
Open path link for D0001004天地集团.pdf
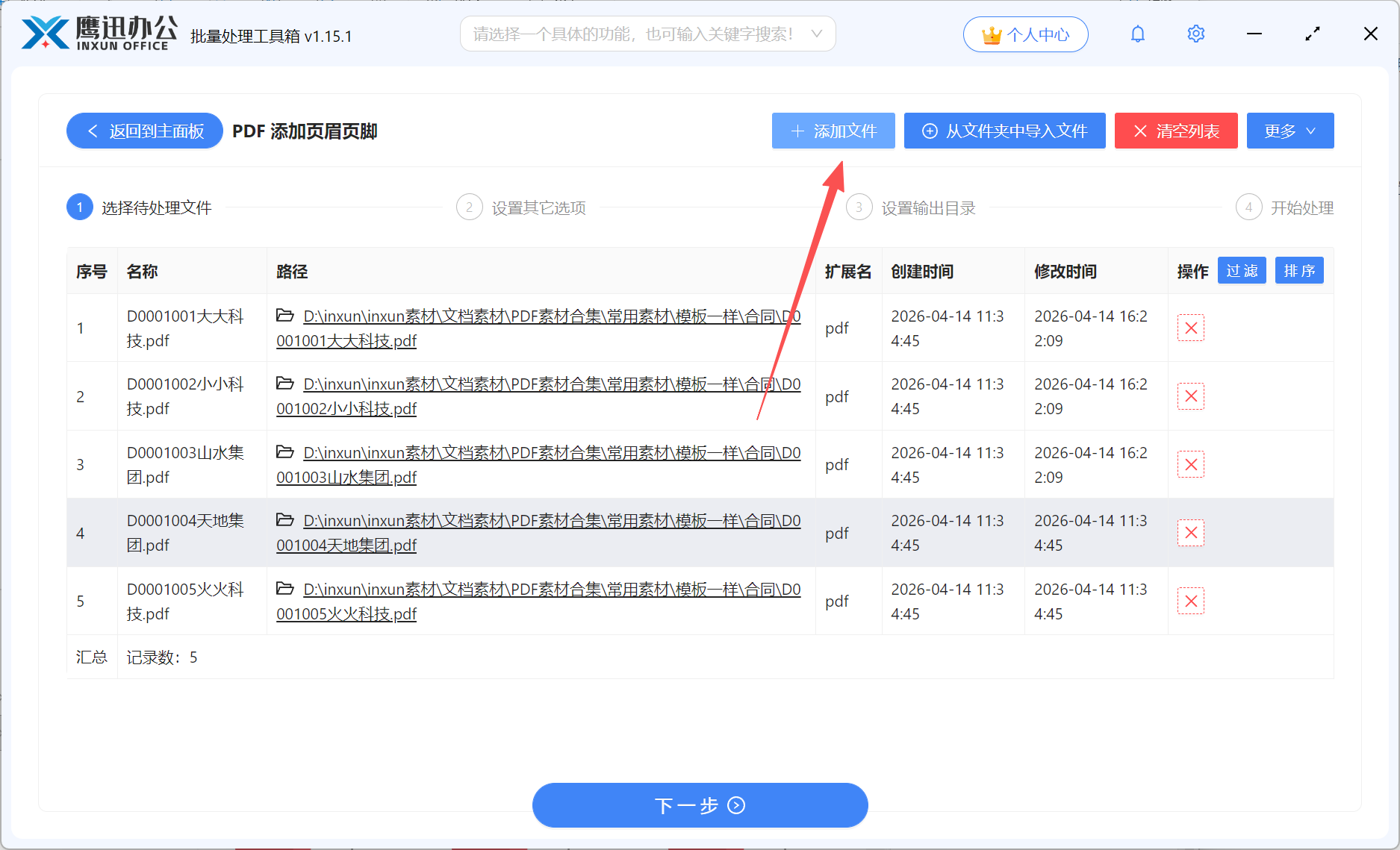(538, 533)
